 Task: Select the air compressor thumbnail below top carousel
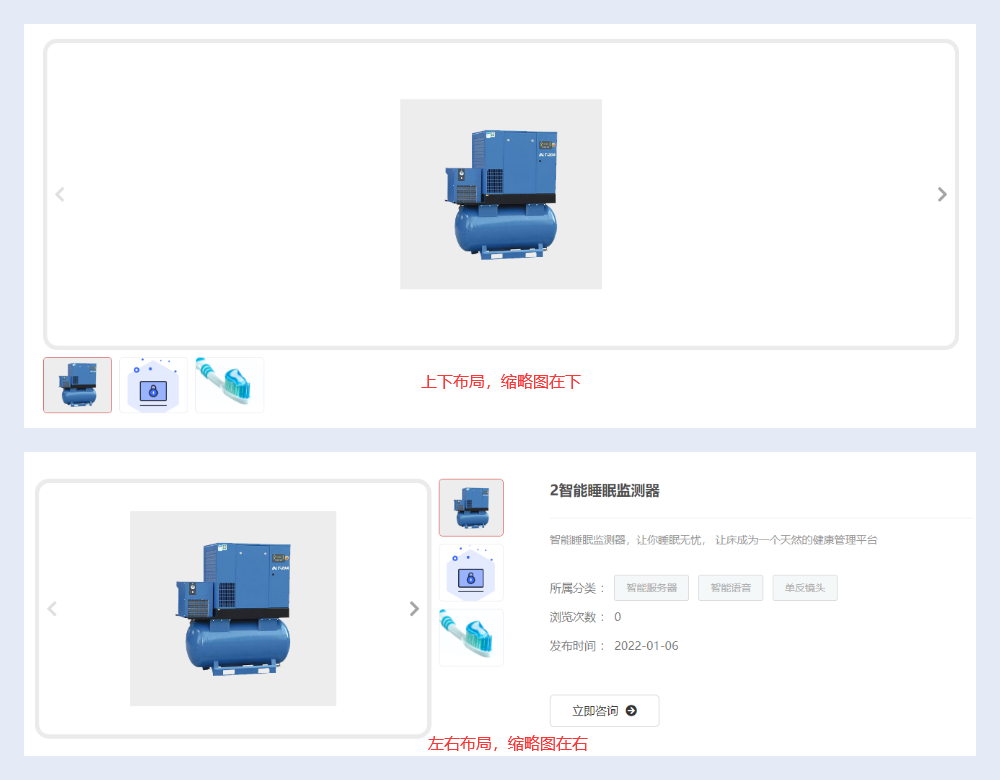point(77,385)
